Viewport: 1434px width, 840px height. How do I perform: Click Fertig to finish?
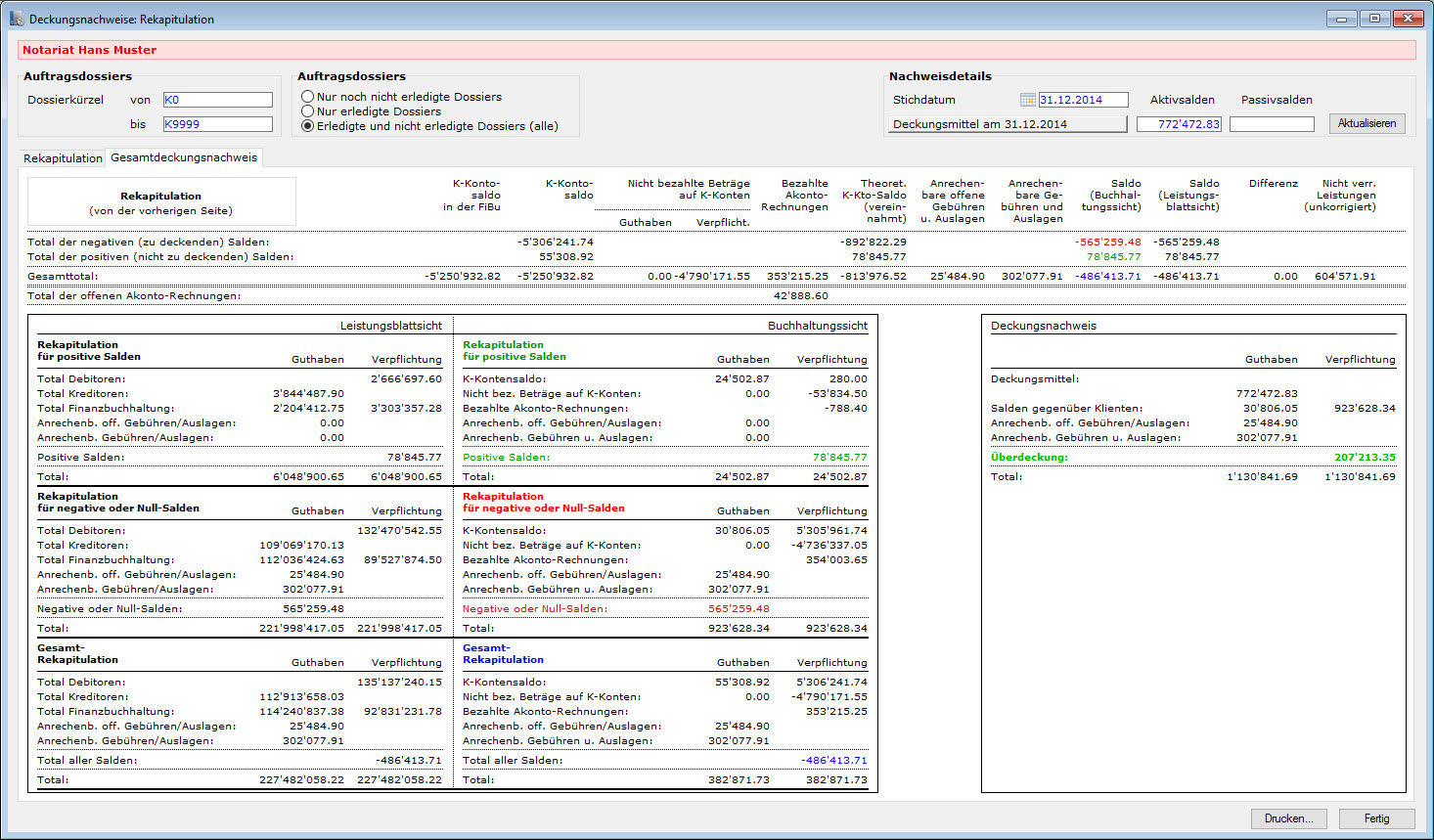click(1376, 818)
